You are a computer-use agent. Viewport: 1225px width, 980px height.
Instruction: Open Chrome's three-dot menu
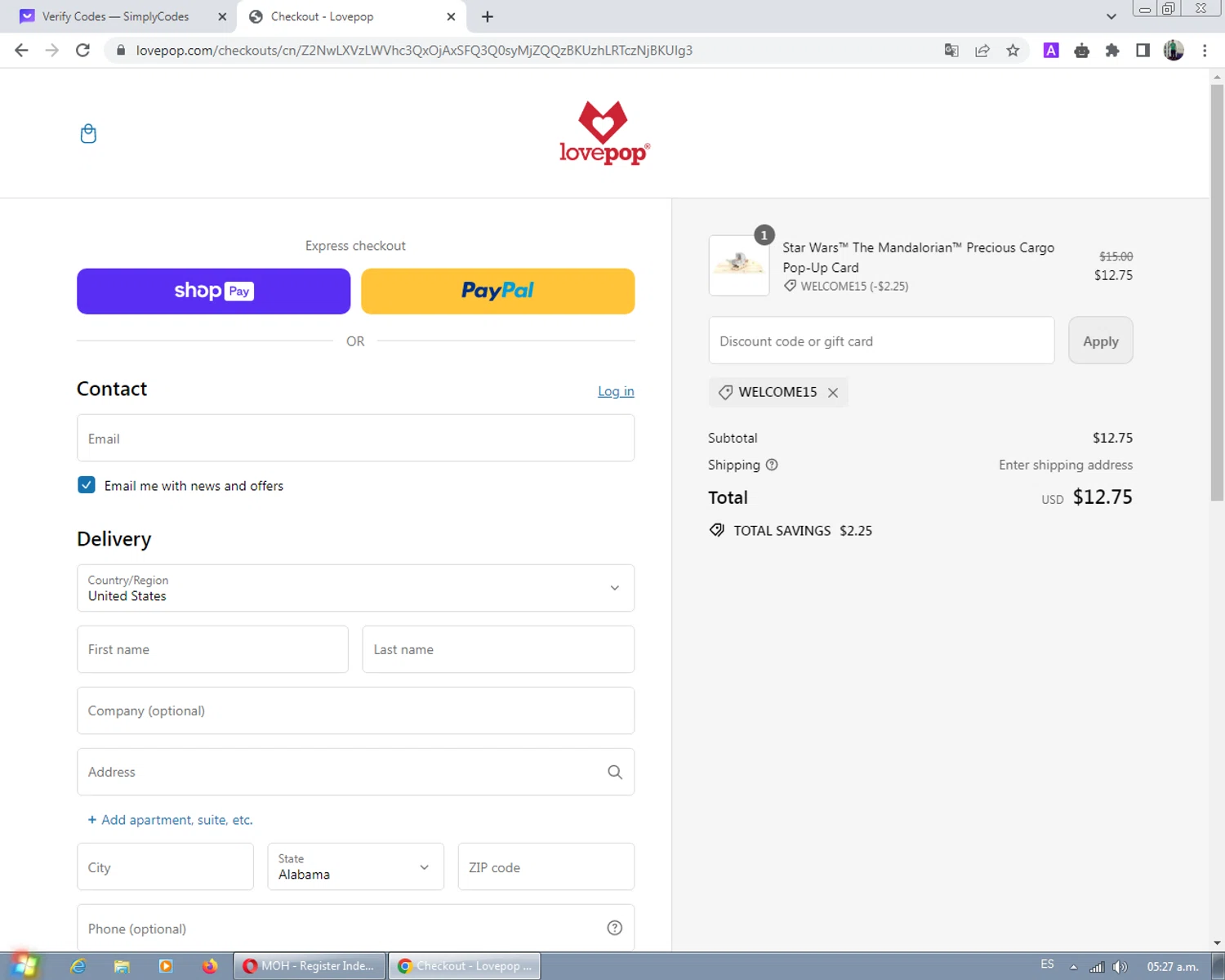[x=1205, y=51]
